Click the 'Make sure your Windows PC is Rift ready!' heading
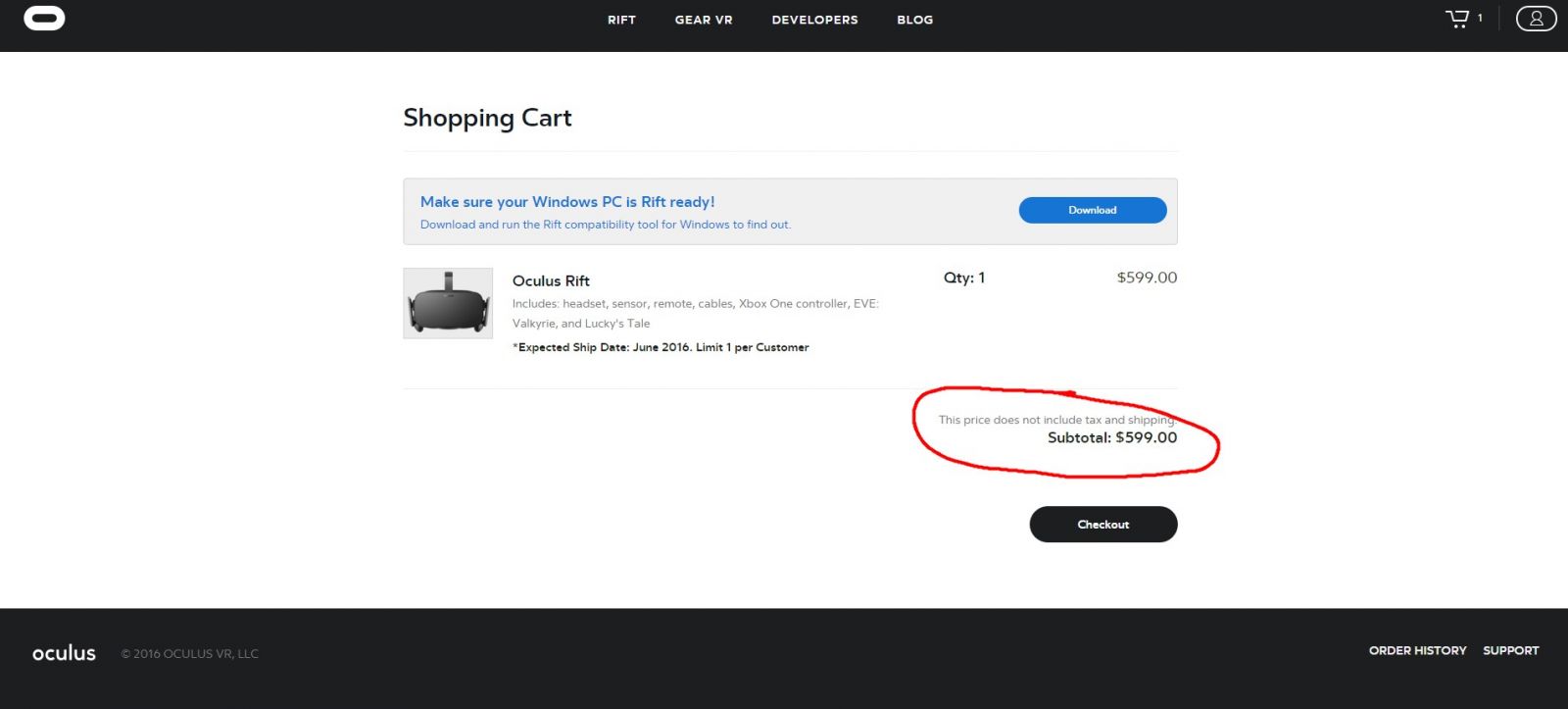Viewport: 1568px width, 709px height. [567, 202]
